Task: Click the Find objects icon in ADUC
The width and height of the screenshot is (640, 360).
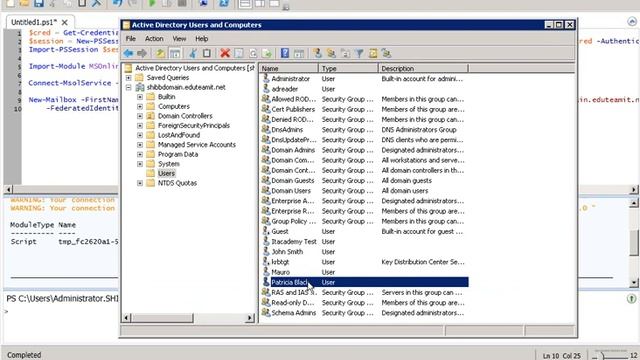Action: coord(373,53)
